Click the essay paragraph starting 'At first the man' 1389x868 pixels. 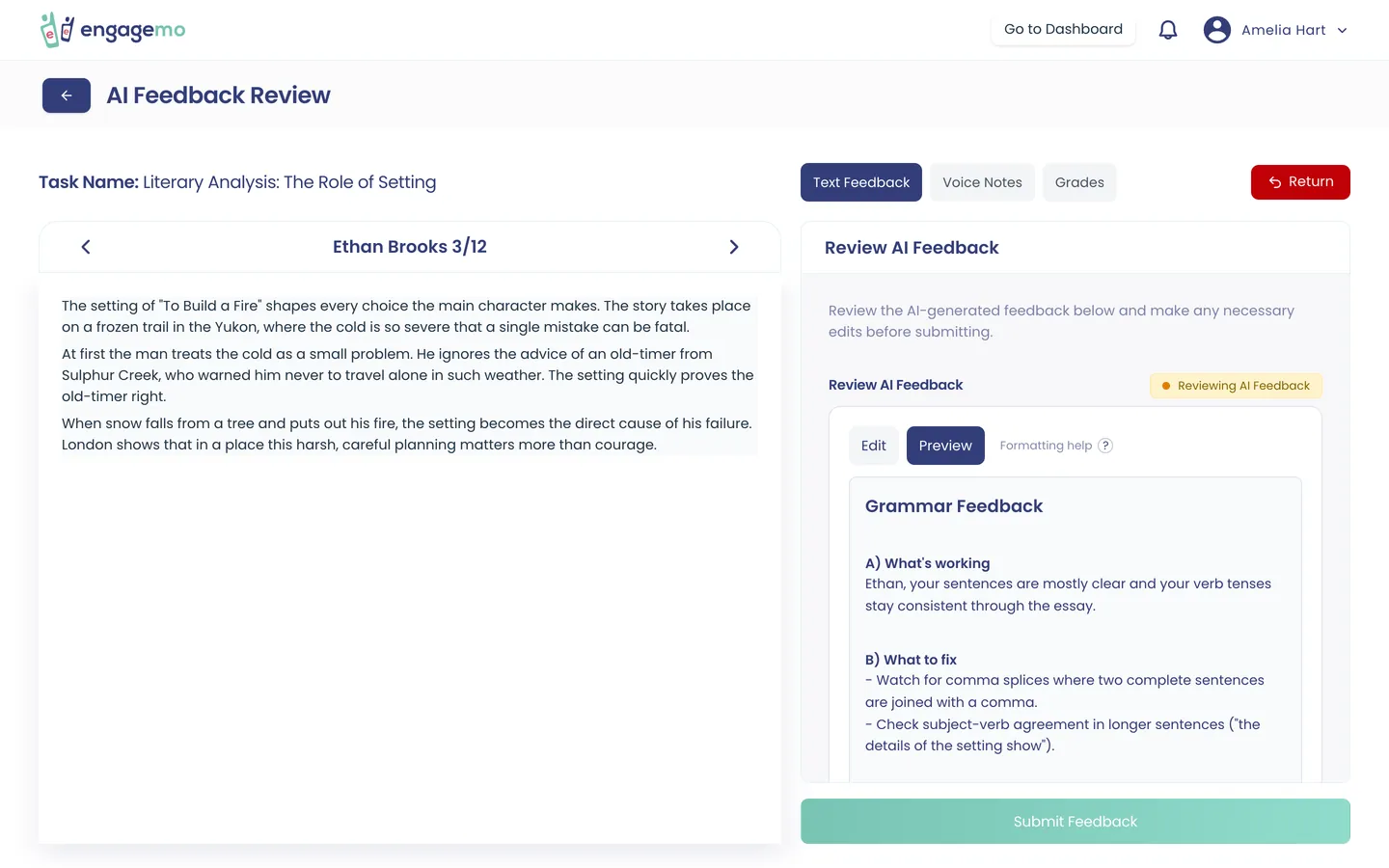(408, 375)
